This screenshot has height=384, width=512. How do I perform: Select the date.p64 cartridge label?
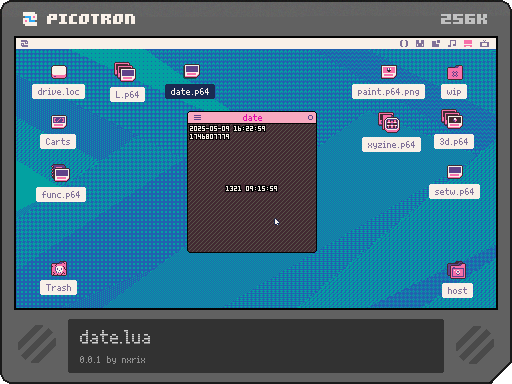coord(190,92)
